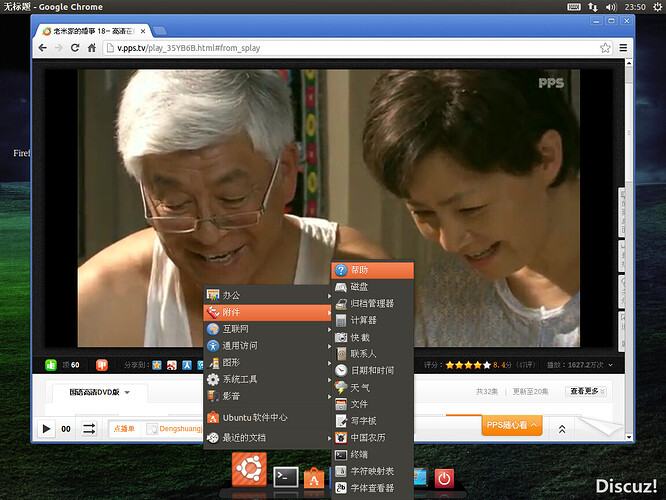Reload the PPS video page
The height and width of the screenshot is (500, 666).
coord(75,48)
